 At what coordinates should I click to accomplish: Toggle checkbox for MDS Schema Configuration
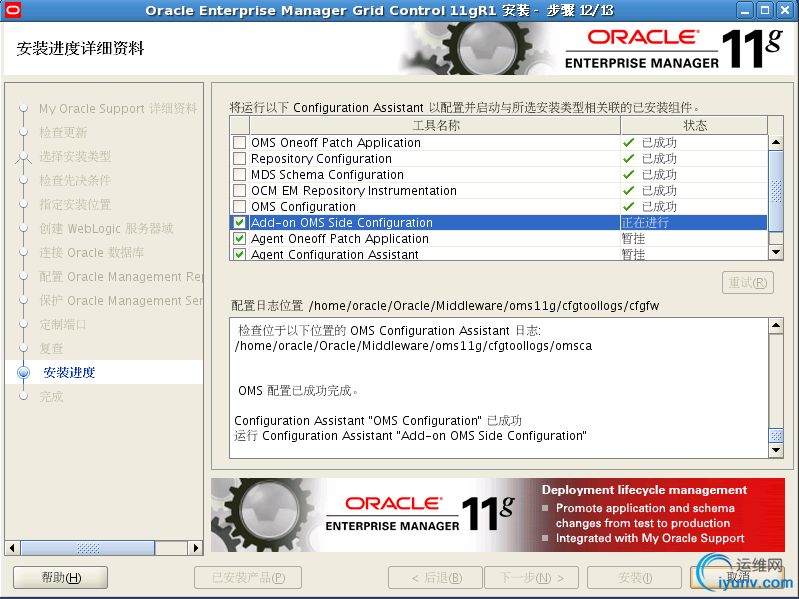click(x=239, y=175)
